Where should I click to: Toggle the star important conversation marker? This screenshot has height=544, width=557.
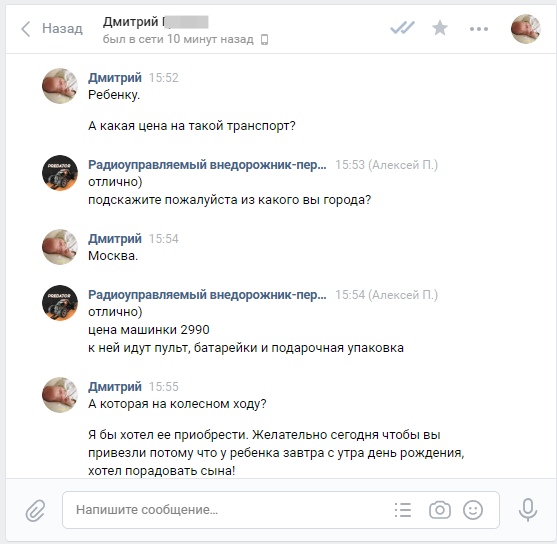[440, 28]
